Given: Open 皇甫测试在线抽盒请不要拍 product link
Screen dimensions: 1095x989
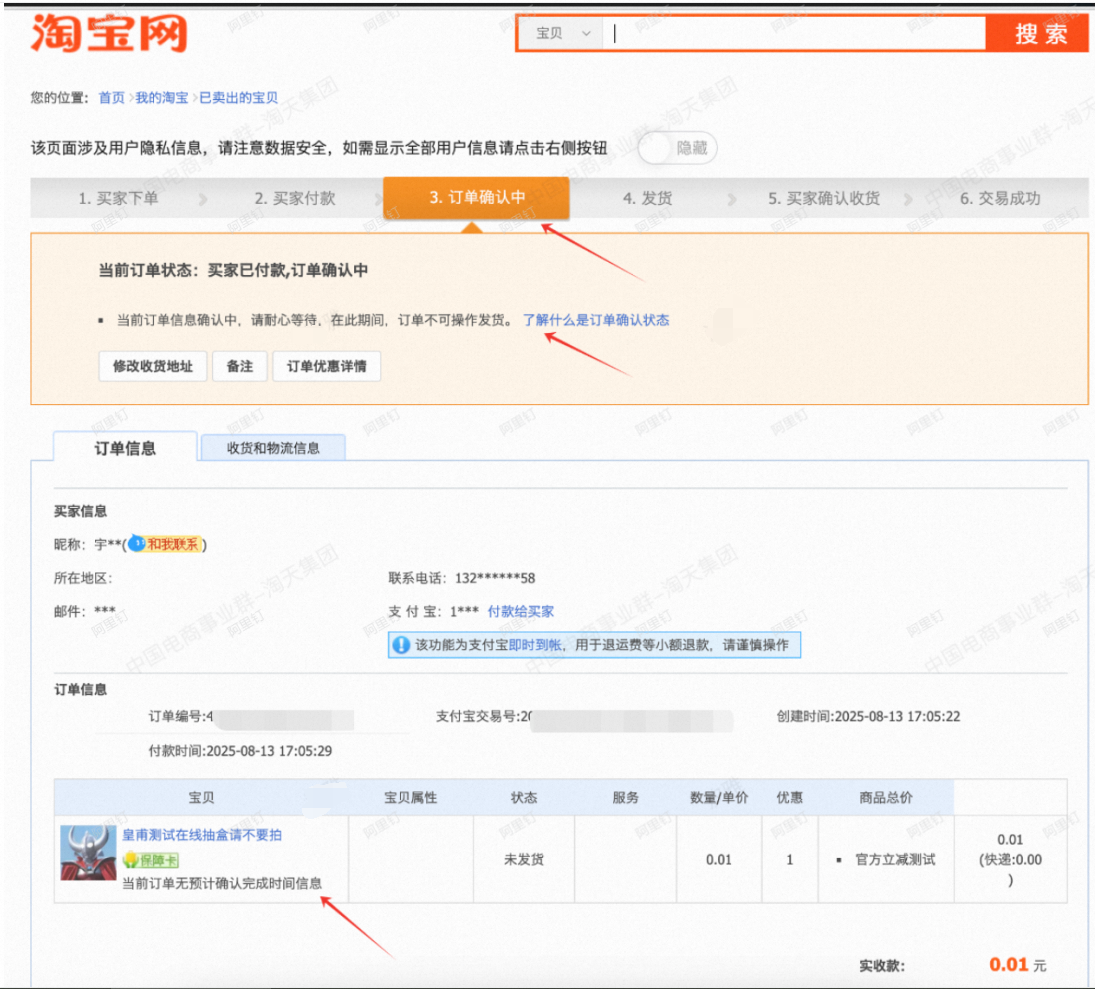Looking at the screenshot, I should click(x=202, y=835).
